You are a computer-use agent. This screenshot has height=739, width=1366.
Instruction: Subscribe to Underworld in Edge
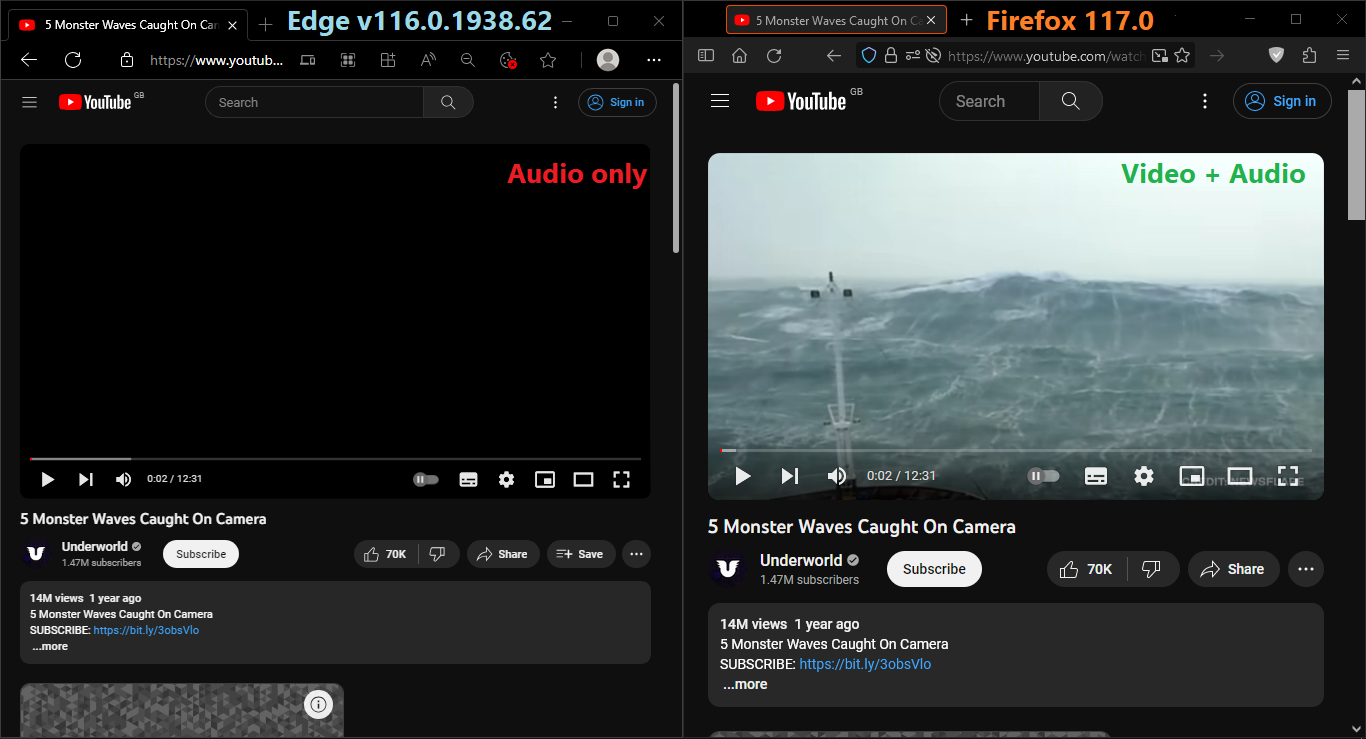tap(201, 554)
